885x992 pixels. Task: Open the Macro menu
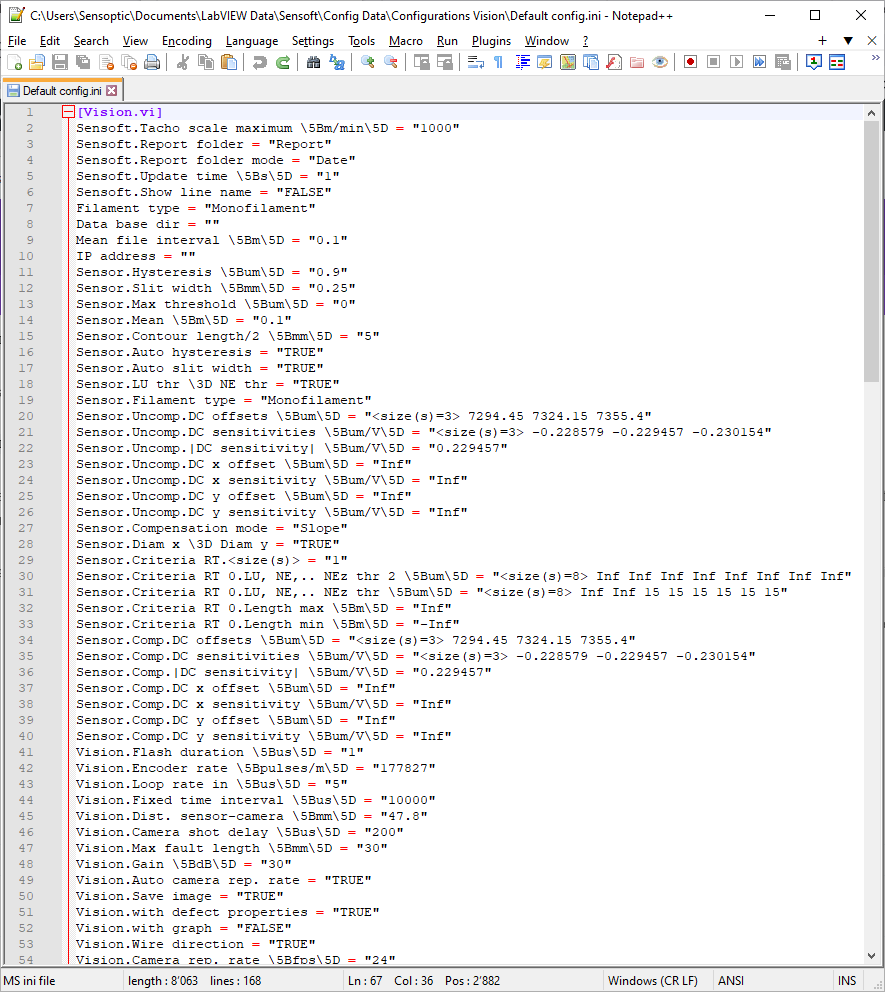click(405, 41)
